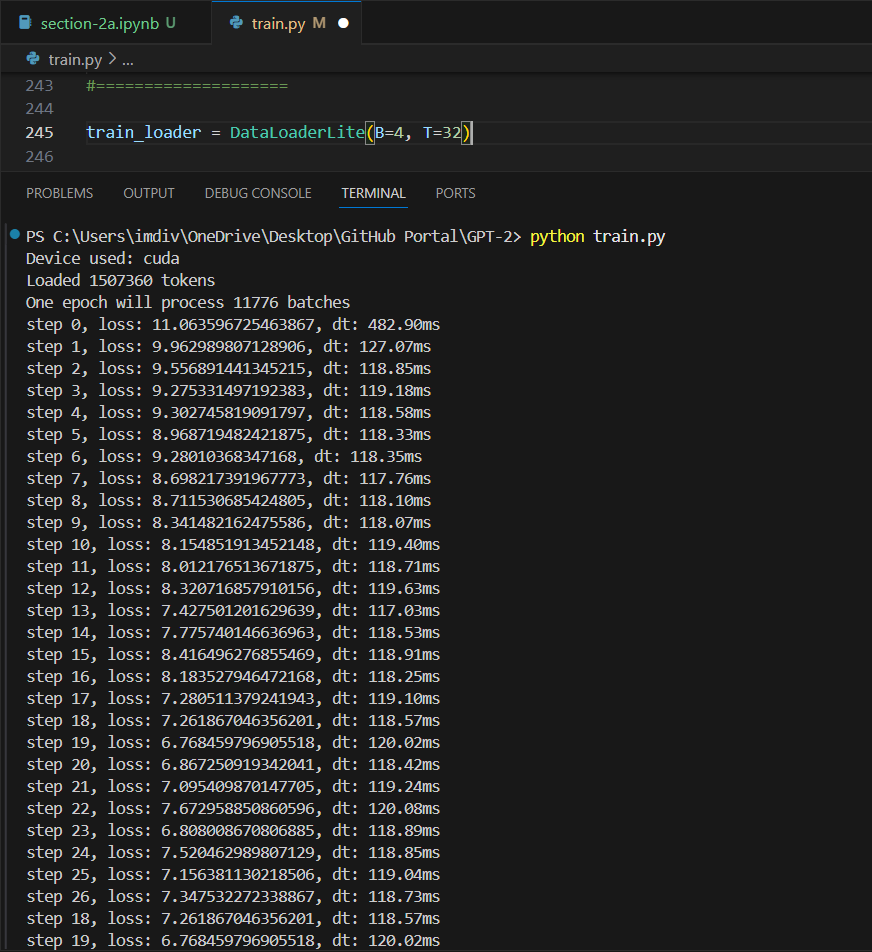Click the 'step 6' loss line in terminal
The height and width of the screenshot is (952, 872).
224,457
